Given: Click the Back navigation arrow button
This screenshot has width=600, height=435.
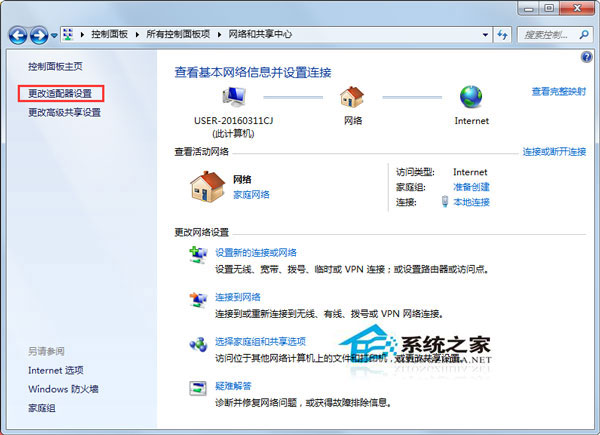Looking at the screenshot, I should point(18,35).
